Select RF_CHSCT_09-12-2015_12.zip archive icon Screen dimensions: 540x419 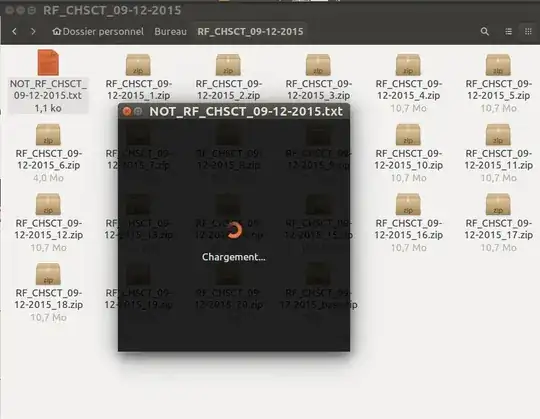pos(48,204)
